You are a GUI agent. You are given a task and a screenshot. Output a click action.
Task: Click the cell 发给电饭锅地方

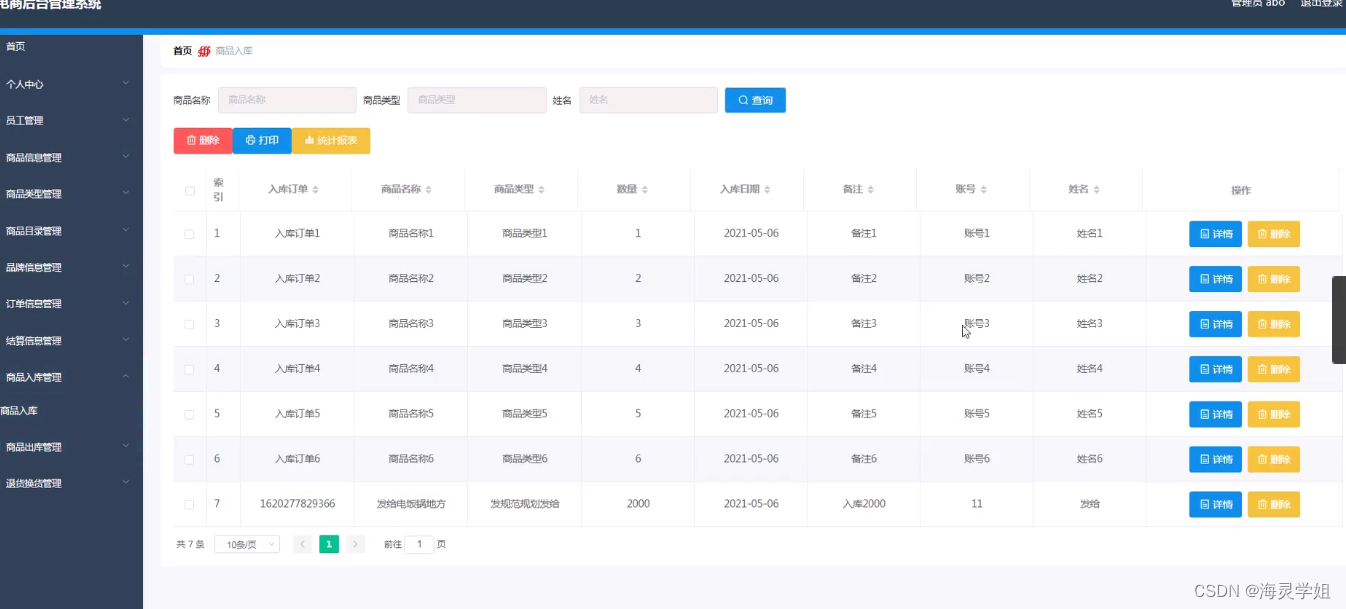(x=411, y=504)
